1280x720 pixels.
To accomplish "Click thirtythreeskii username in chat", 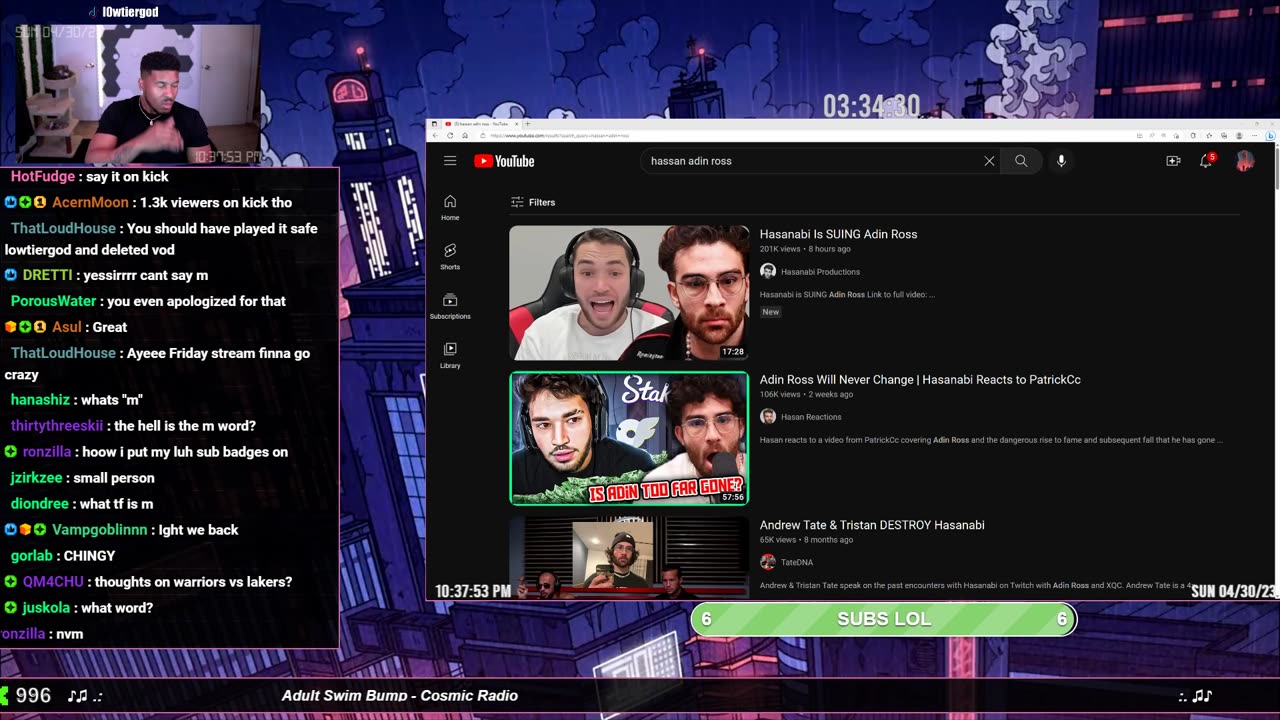I will [57, 425].
